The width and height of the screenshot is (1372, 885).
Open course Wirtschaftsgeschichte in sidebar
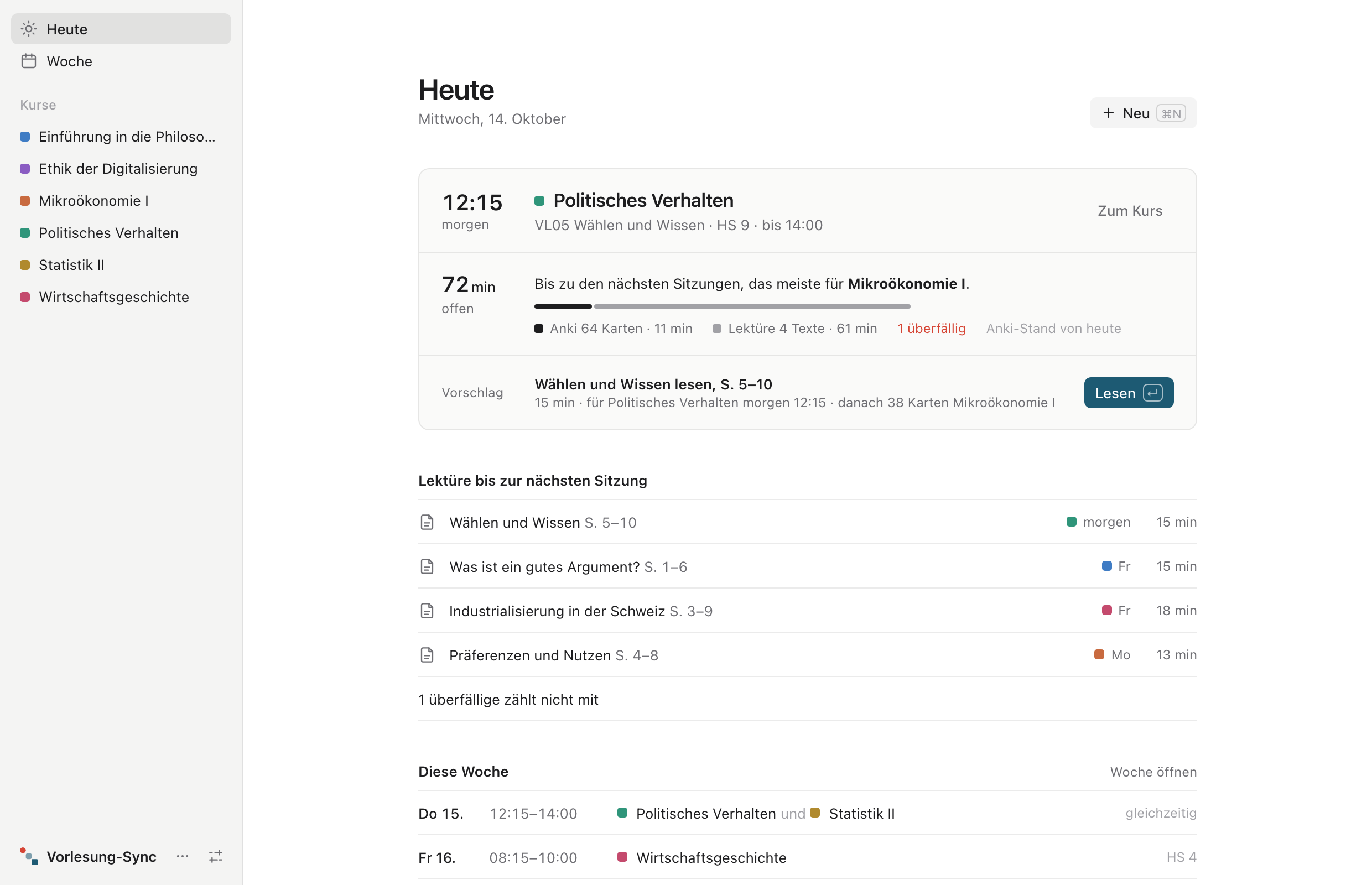[x=121, y=297]
